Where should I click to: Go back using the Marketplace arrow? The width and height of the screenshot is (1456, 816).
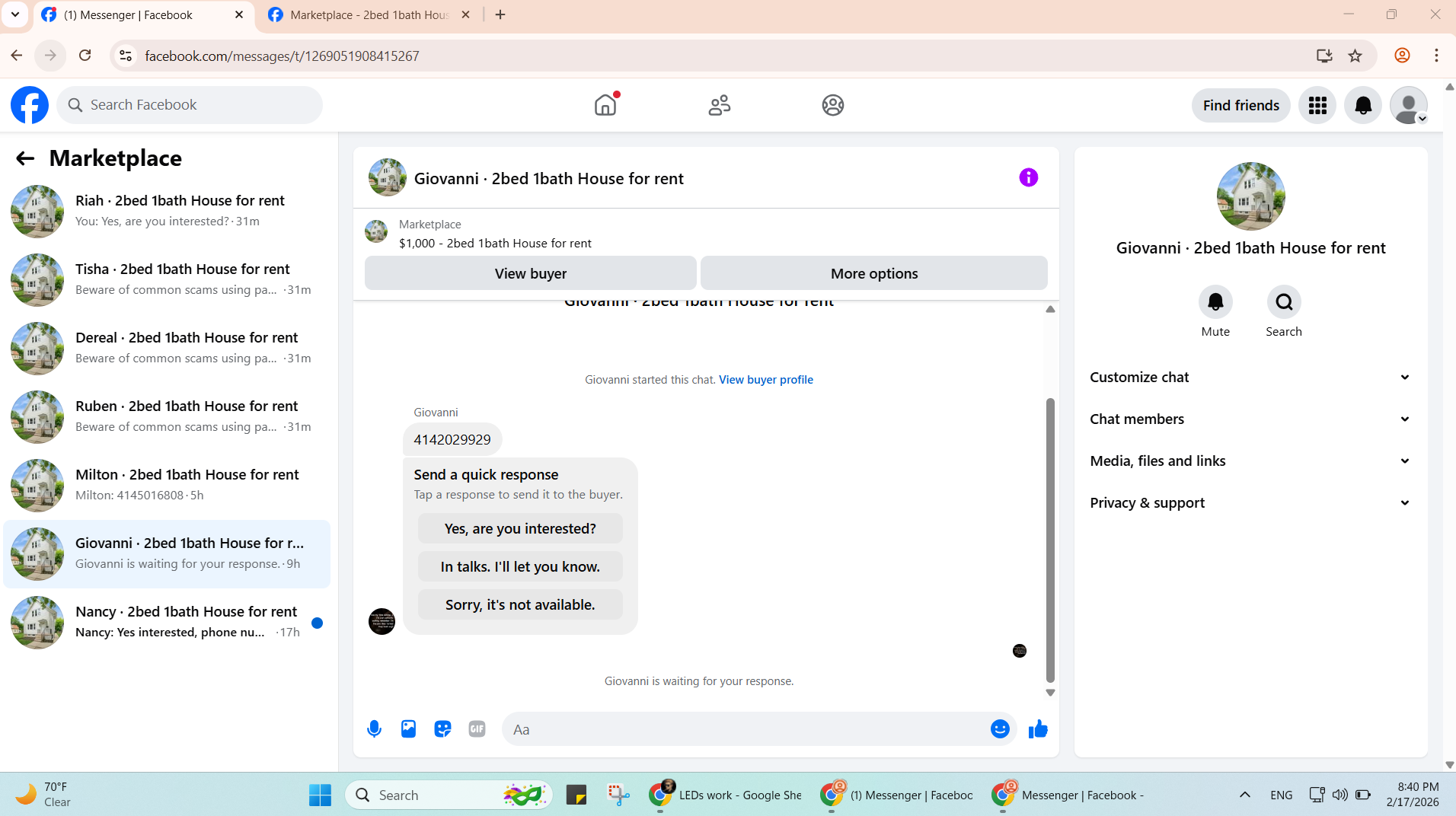pyautogui.click(x=25, y=158)
